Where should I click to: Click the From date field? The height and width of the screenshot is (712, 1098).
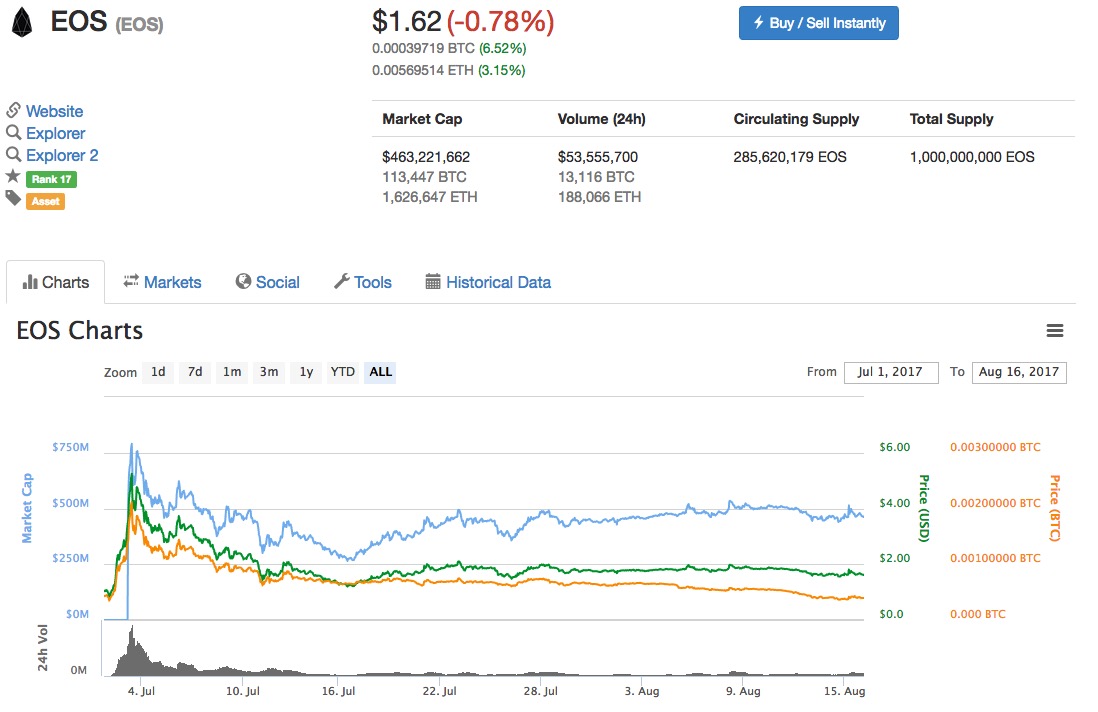coord(890,372)
